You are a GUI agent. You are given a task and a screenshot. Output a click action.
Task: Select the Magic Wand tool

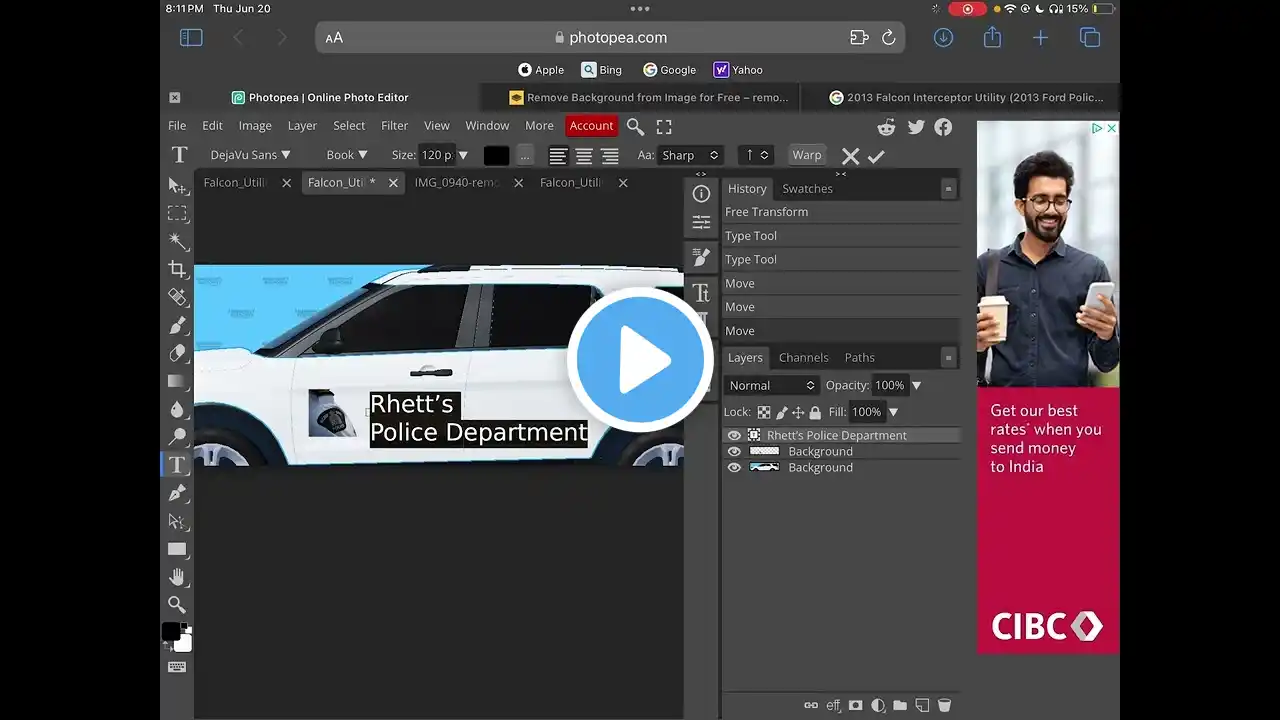point(178,241)
